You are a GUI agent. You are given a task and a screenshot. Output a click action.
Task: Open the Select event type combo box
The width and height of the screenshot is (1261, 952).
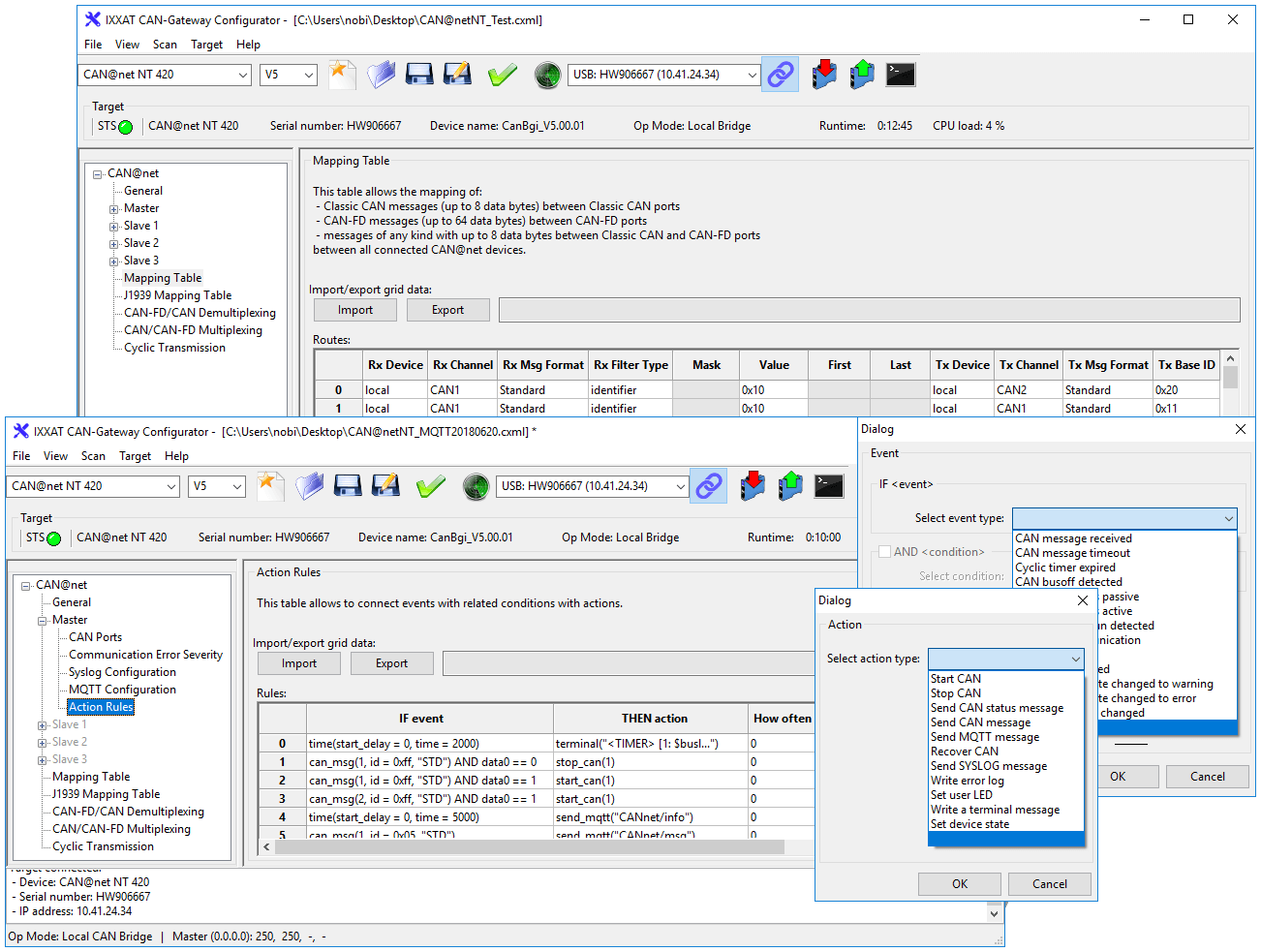pos(1124,518)
